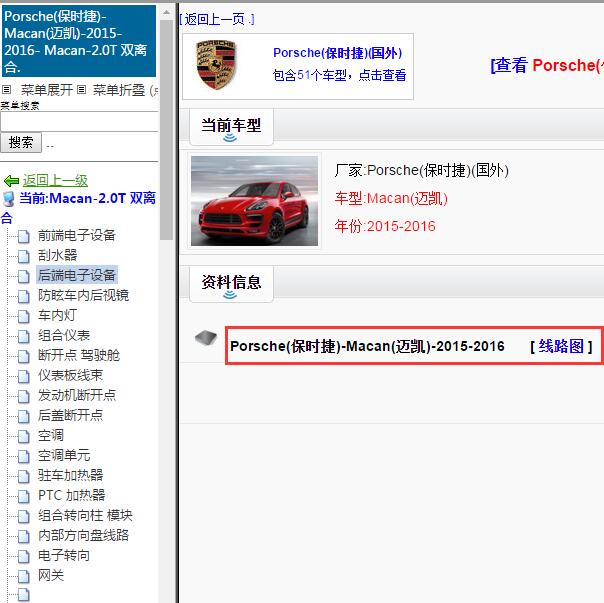Click 包含51个车型，点击查看 link
Viewport: 604px width, 603px height.
tap(339, 75)
